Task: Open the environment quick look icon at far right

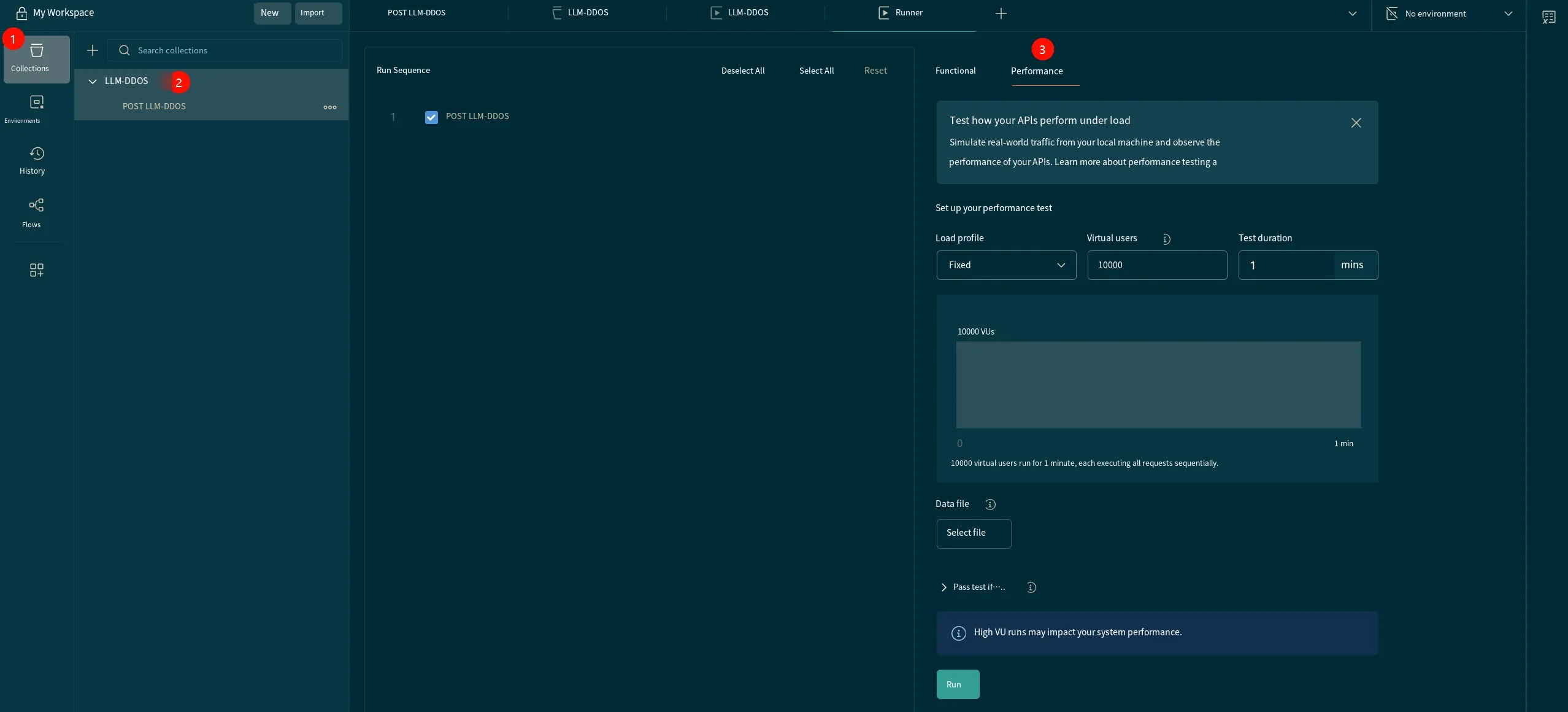Action: 1549,17
